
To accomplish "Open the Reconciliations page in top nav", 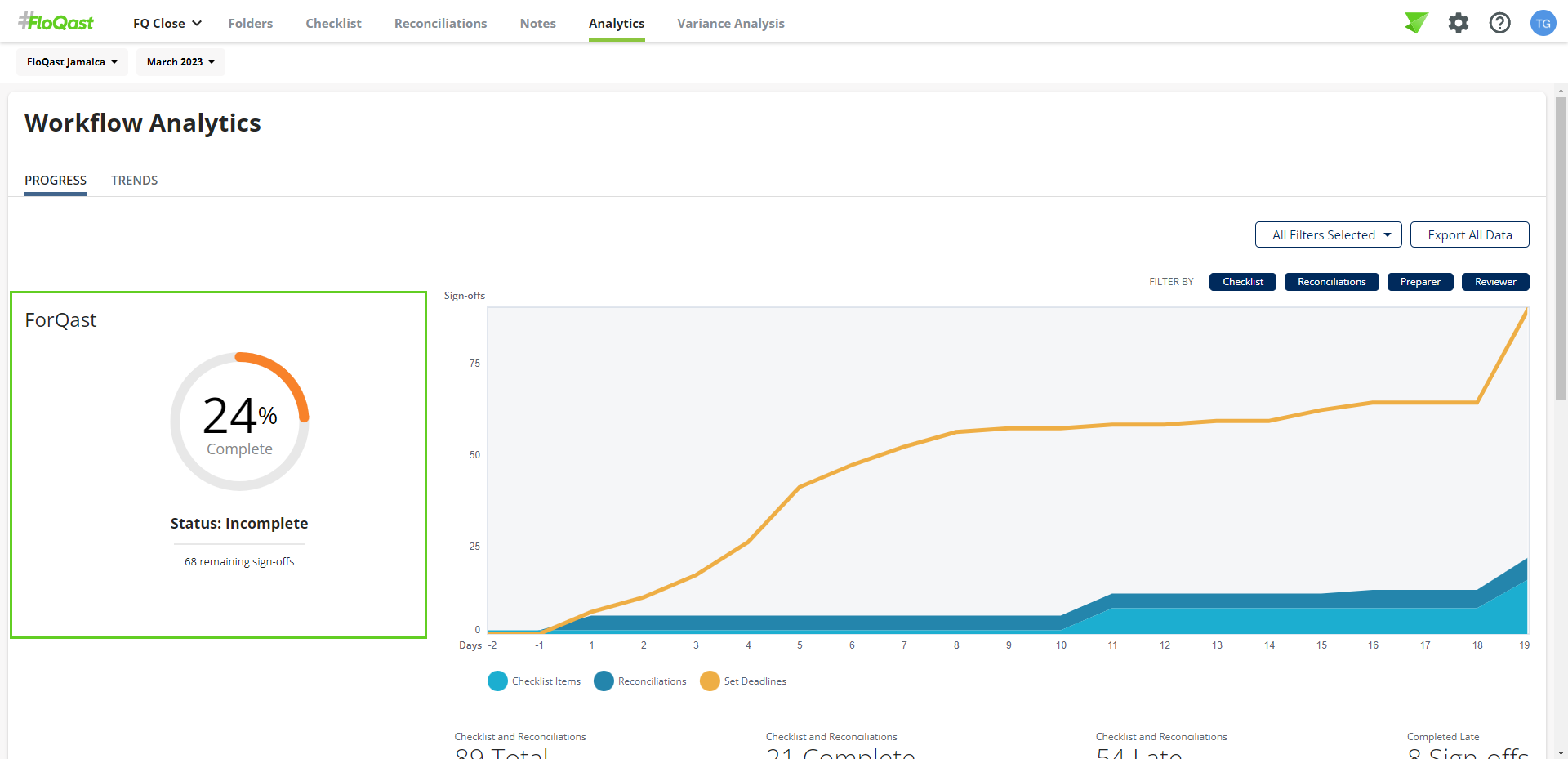I will [x=441, y=23].
